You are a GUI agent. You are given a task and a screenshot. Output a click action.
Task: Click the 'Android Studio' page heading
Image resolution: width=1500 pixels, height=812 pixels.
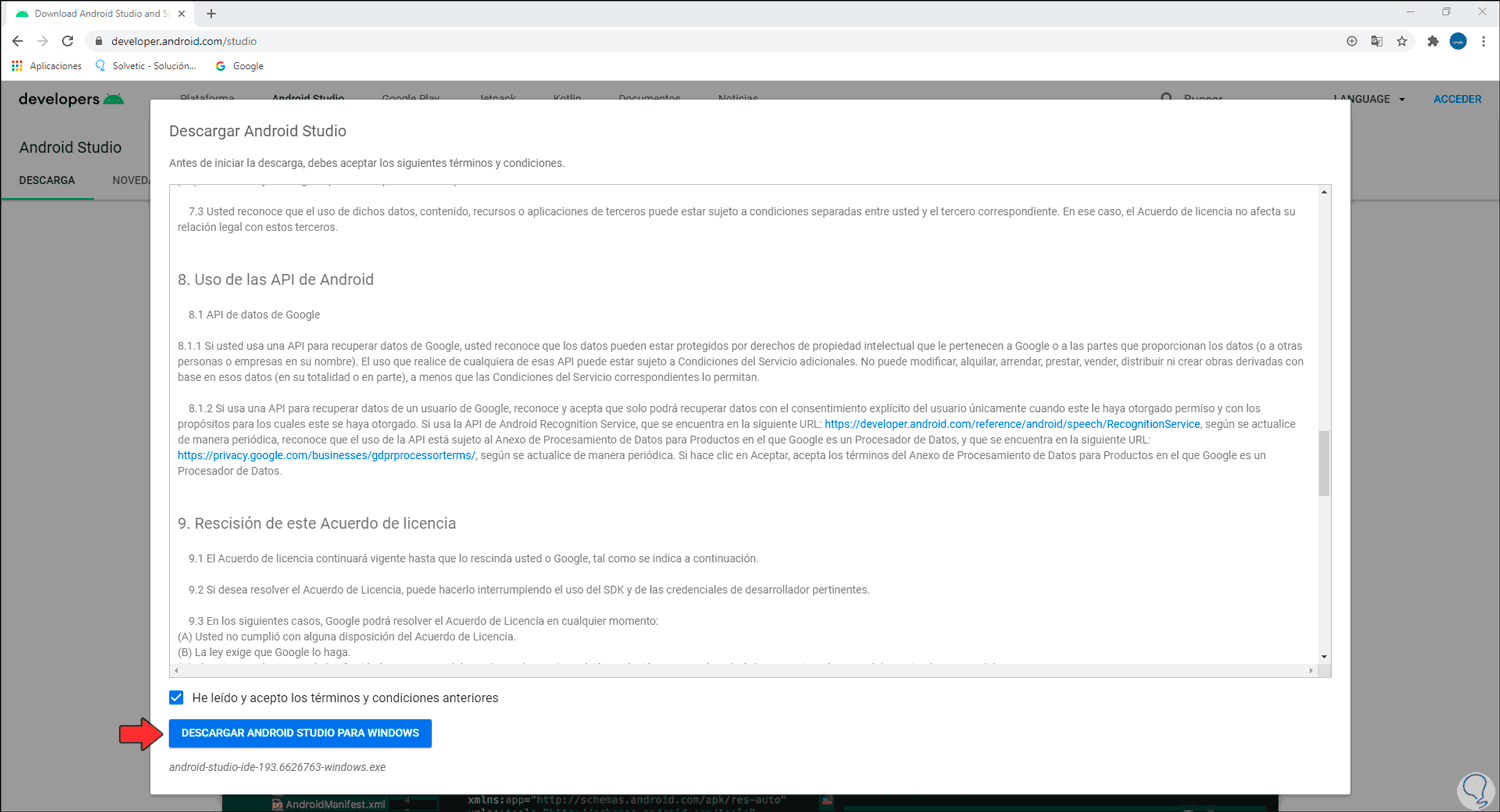coord(70,147)
